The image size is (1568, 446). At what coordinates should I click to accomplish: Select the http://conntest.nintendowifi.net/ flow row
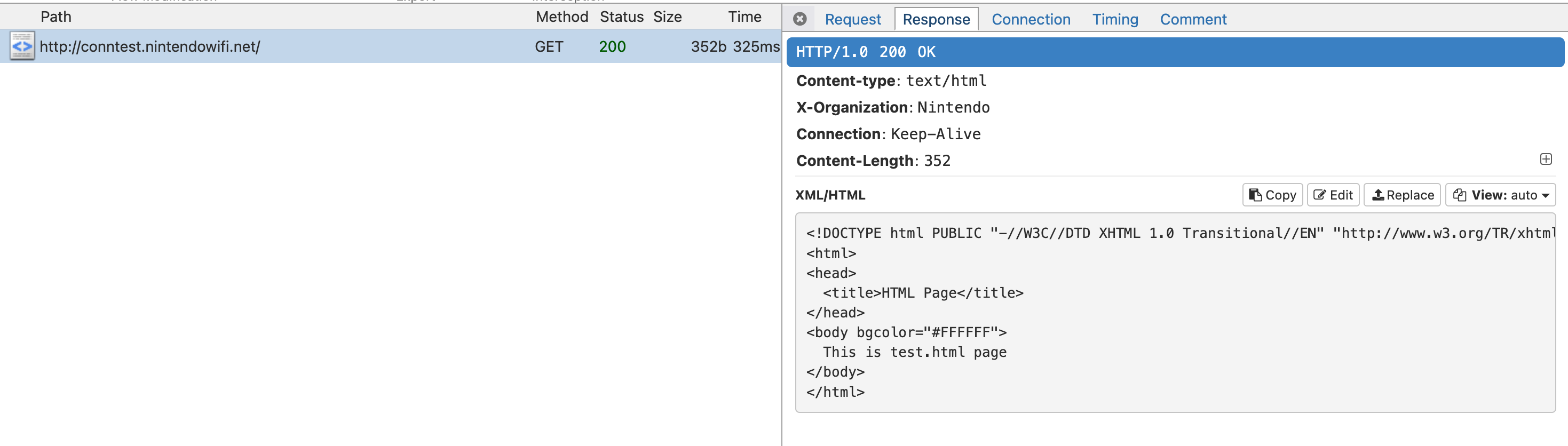point(390,46)
